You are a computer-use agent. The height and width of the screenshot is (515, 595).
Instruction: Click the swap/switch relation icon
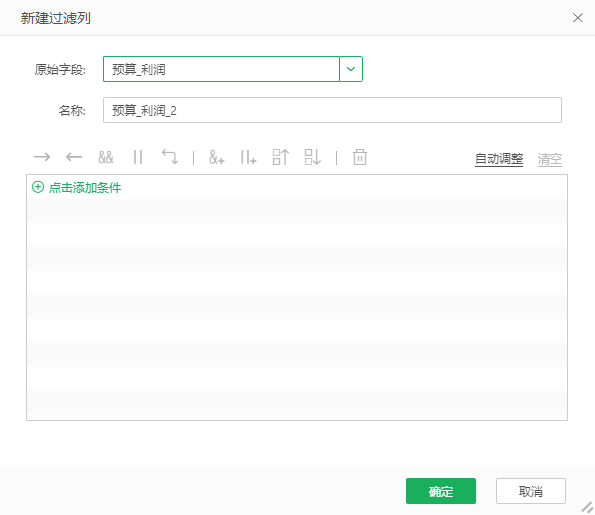click(170, 157)
